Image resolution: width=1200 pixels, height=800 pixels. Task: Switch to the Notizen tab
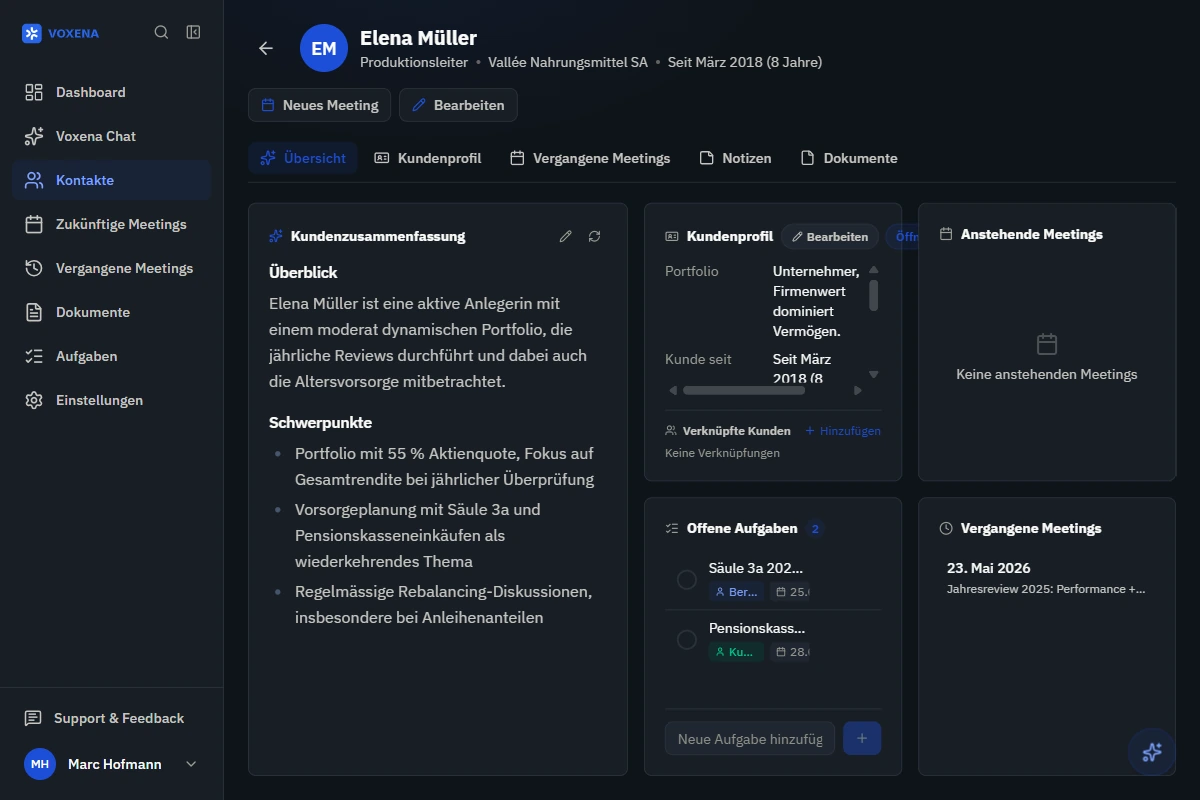[735, 158]
